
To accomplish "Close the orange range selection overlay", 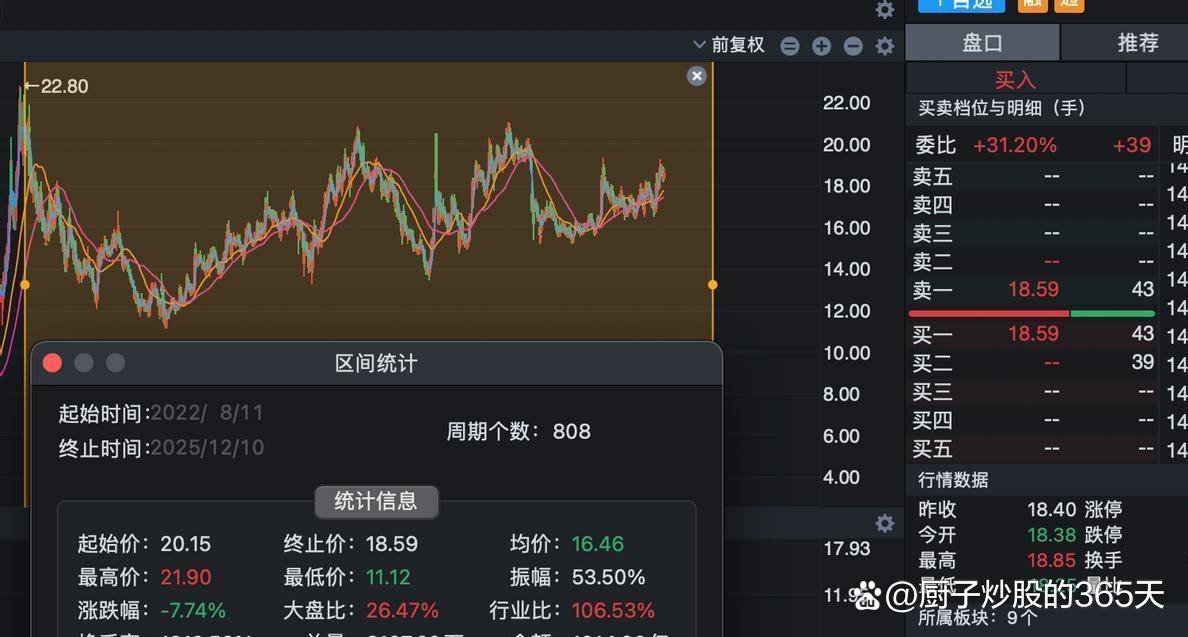I will pos(697,76).
